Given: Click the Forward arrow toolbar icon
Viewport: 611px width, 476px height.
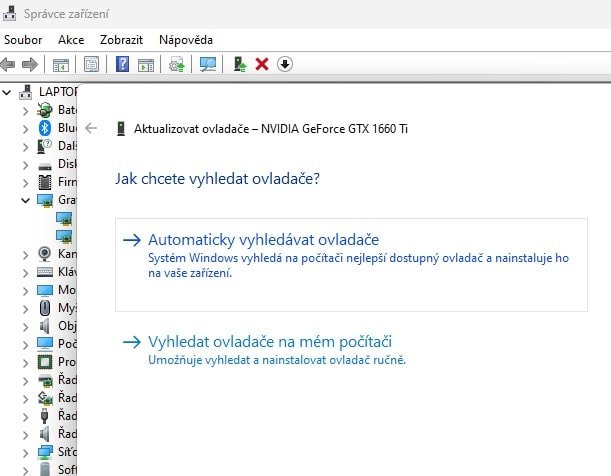Looking at the screenshot, I should pos(30,64).
